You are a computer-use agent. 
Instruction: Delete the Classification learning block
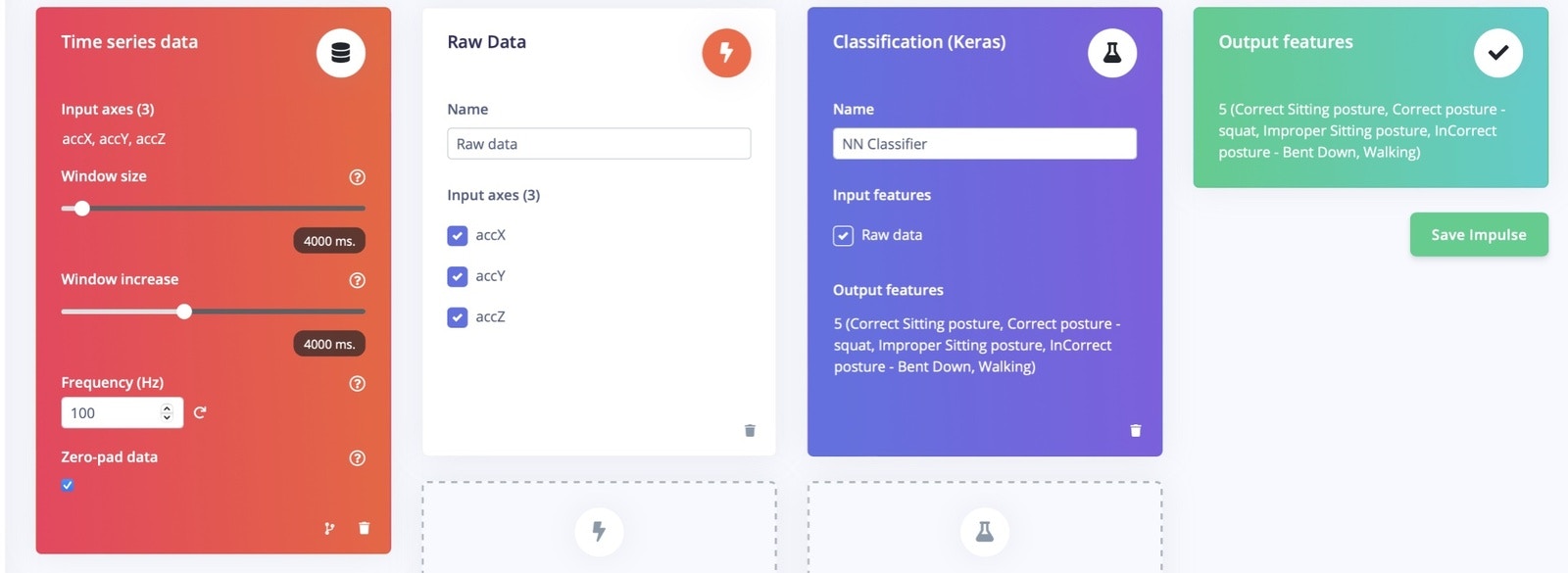pos(1136,431)
